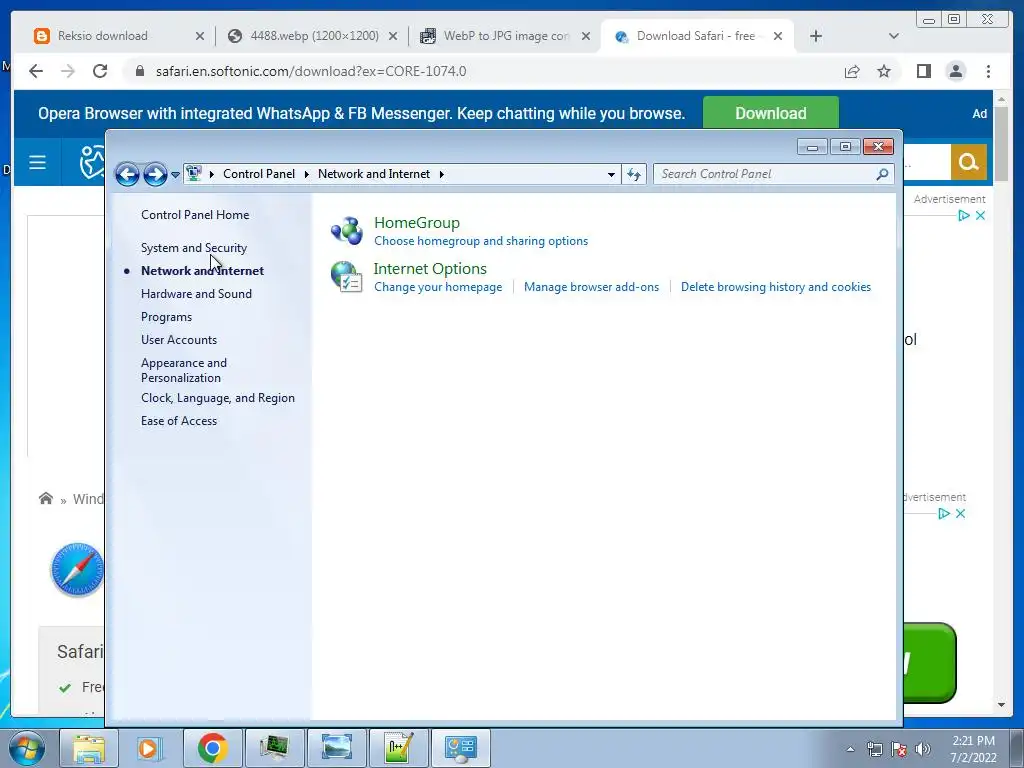Click the HomeGroup icon
Screen dimensions: 1024x768
346,231
